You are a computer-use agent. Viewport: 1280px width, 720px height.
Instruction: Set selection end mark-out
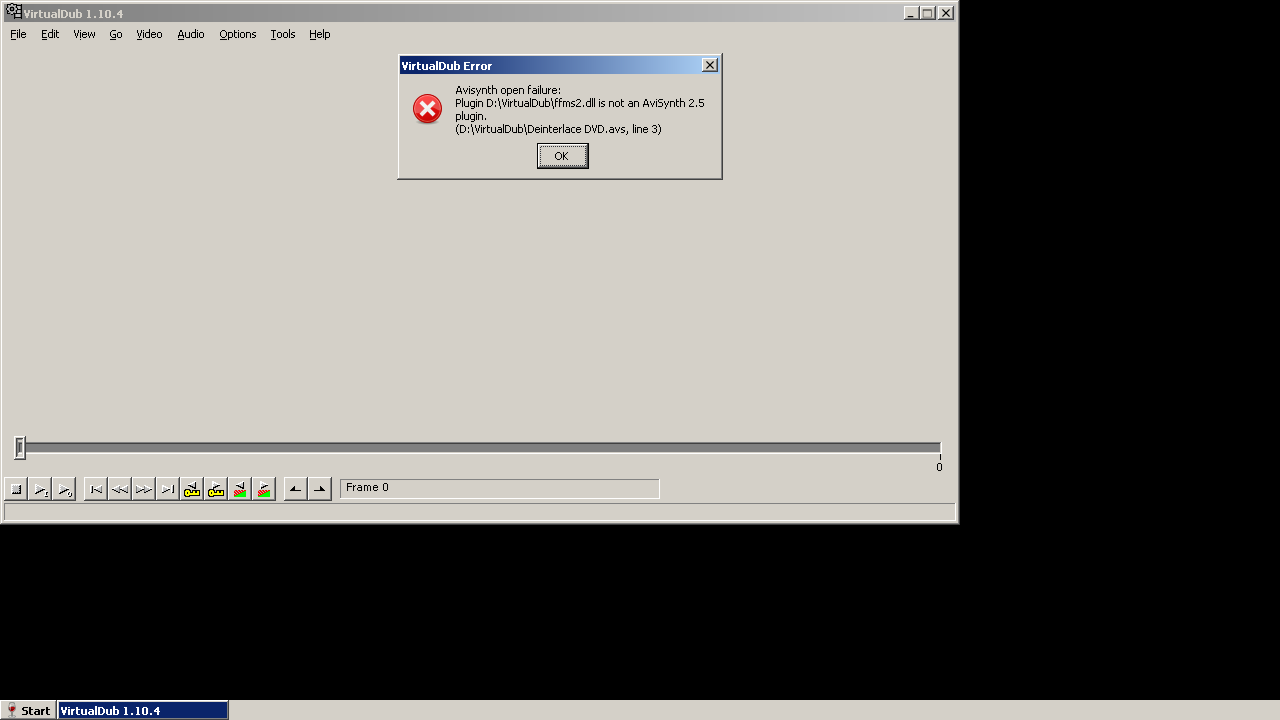point(319,489)
